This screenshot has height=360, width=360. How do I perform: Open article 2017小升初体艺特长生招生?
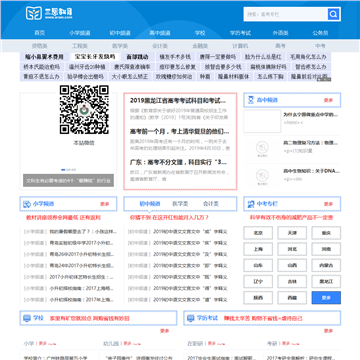(82, 277)
